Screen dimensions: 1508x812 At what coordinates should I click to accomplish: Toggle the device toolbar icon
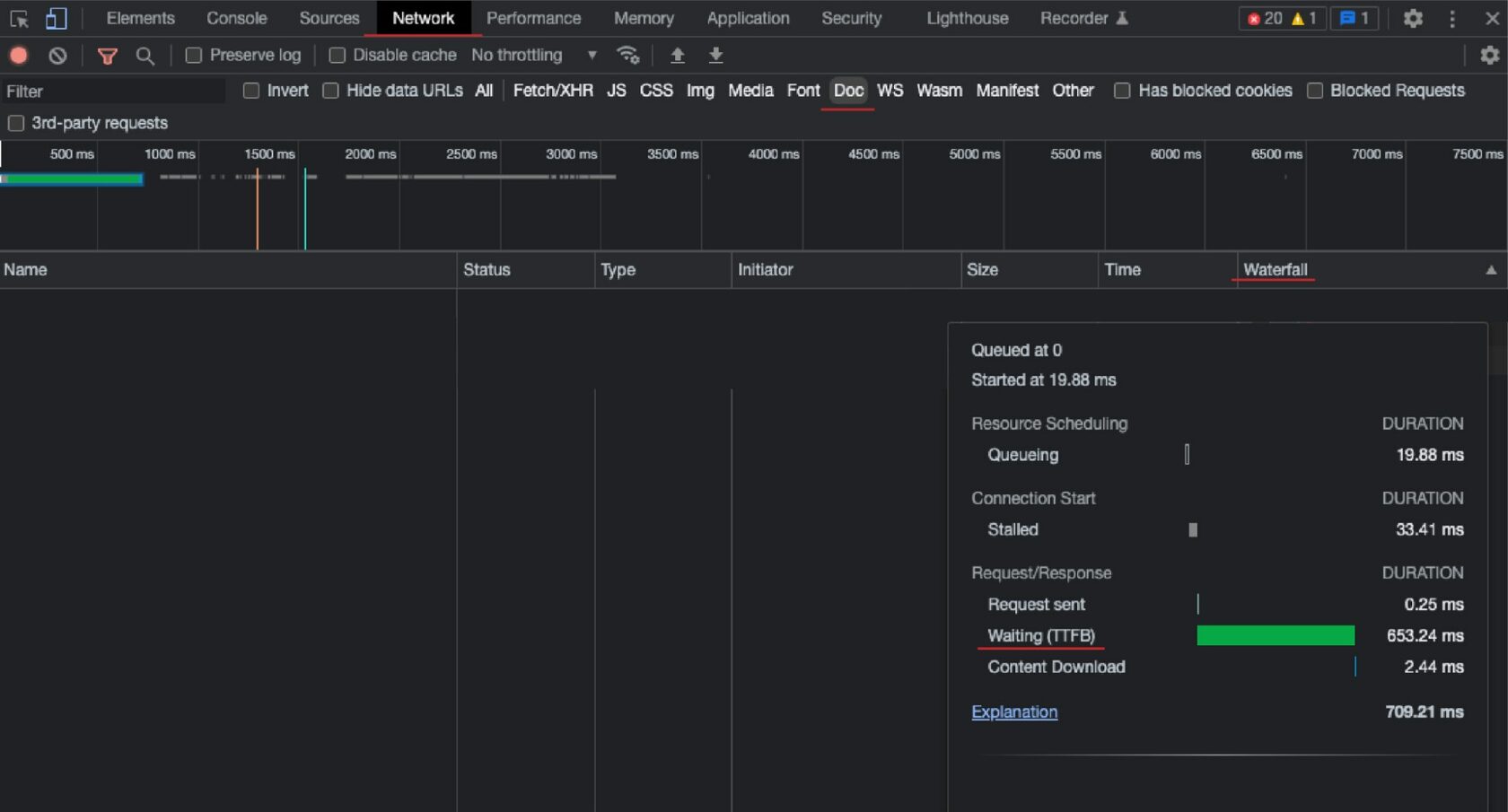[57, 18]
